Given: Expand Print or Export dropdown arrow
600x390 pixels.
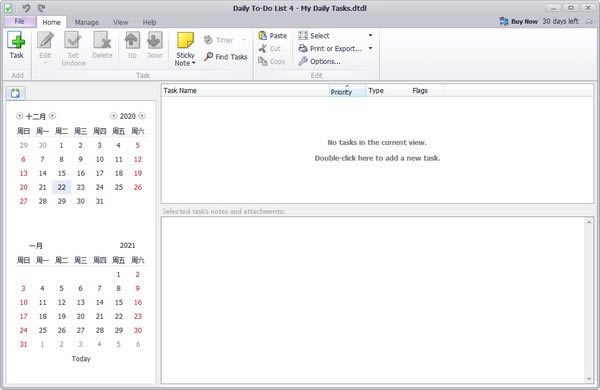Looking at the screenshot, I should point(370,48).
